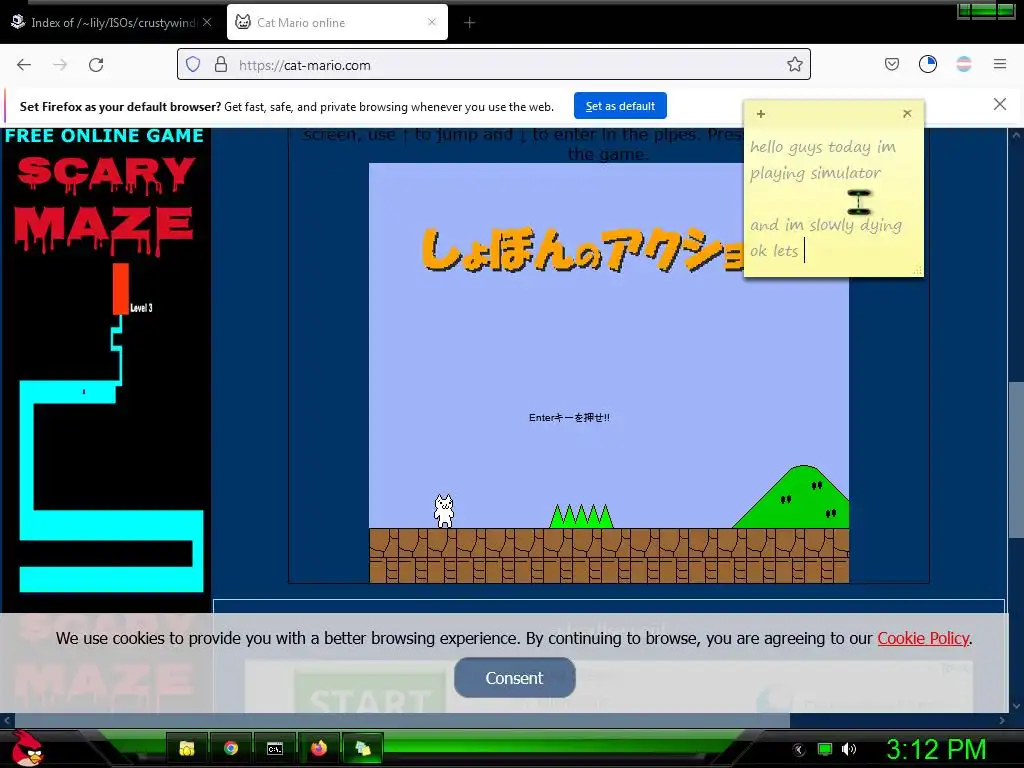The width and height of the screenshot is (1024, 768).
Task: Click the green hill in the game
Action: click(x=794, y=496)
